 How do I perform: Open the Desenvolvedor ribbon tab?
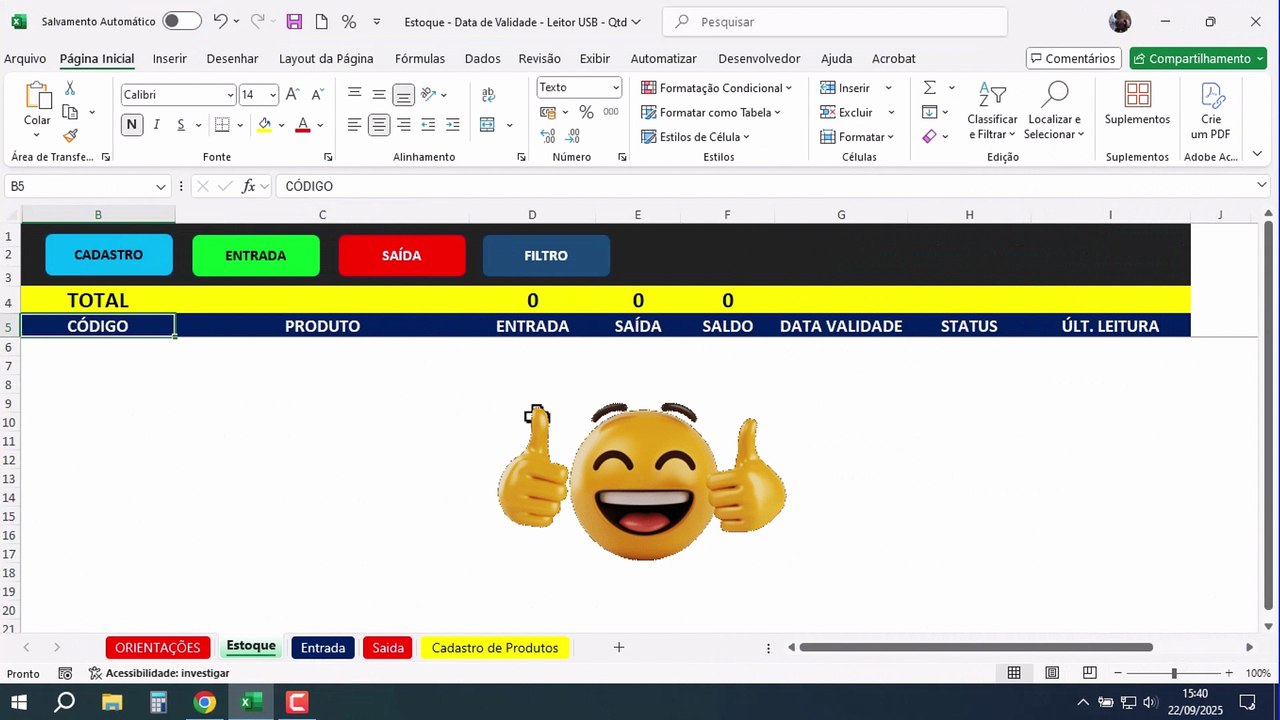(x=759, y=59)
